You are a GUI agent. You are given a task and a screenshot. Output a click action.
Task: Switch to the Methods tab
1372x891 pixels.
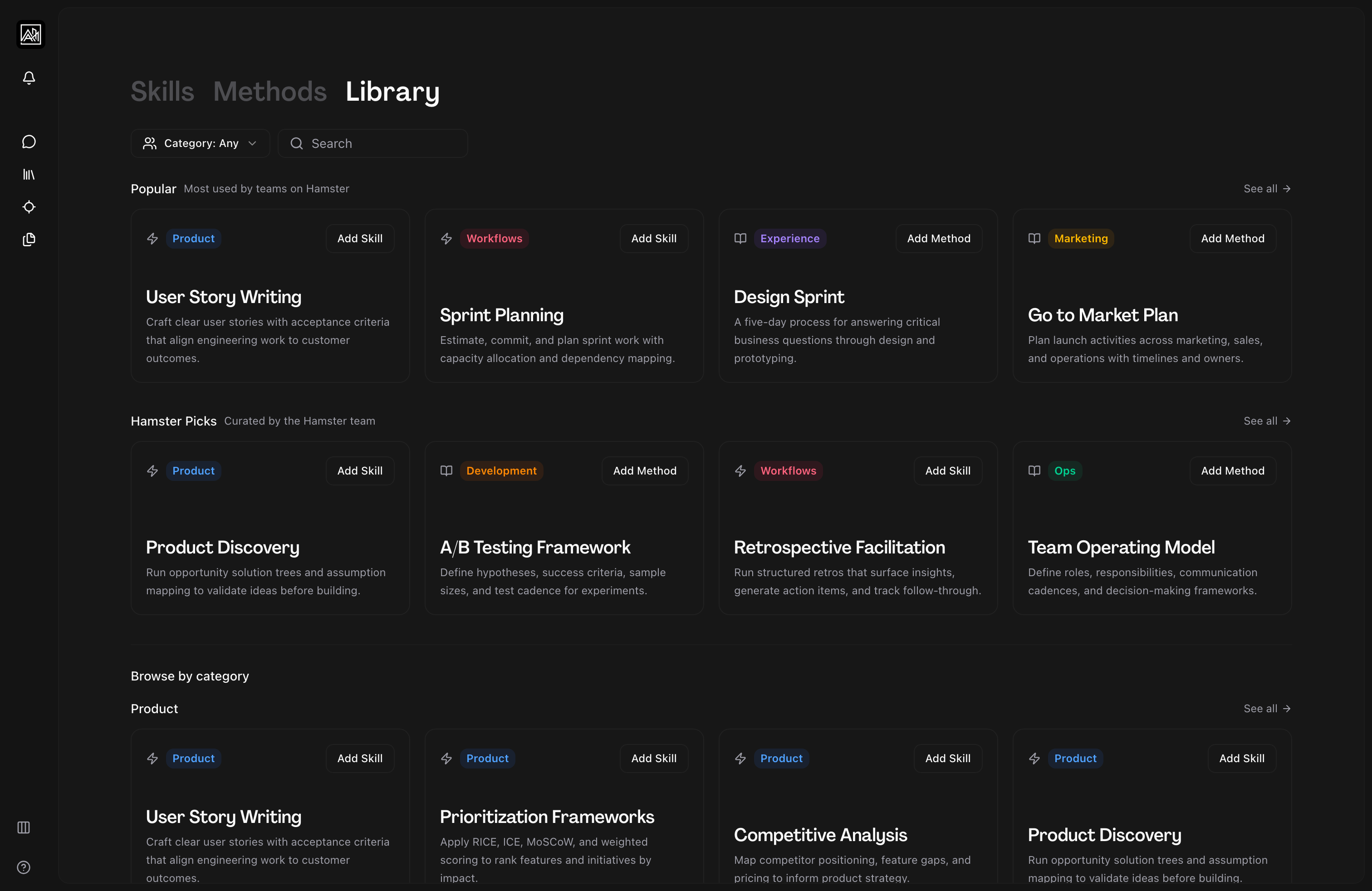270,92
